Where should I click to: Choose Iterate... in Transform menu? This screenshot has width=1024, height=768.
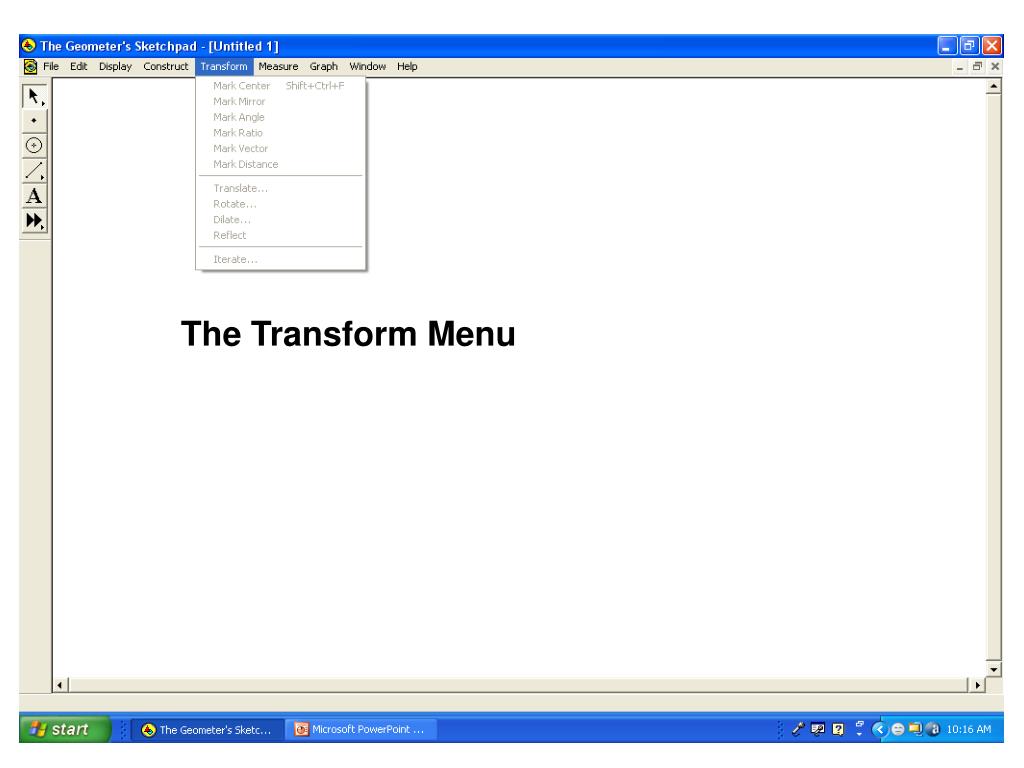(281, 259)
